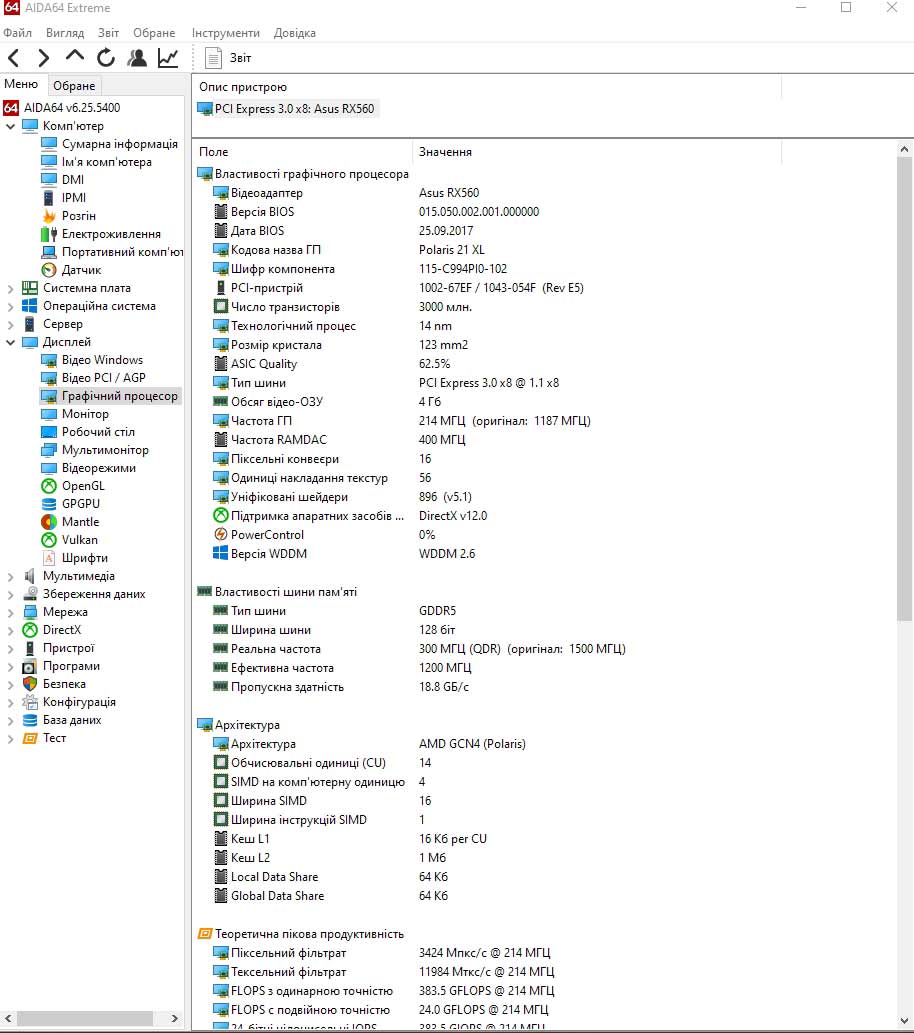
Task: Go back with the left arrow toolbar icon
Action: pyautogui.click(x=14, y=58)
